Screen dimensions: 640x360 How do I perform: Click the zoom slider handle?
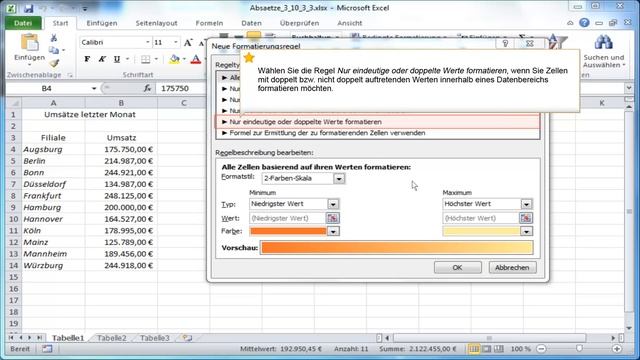tap(579, 349)
